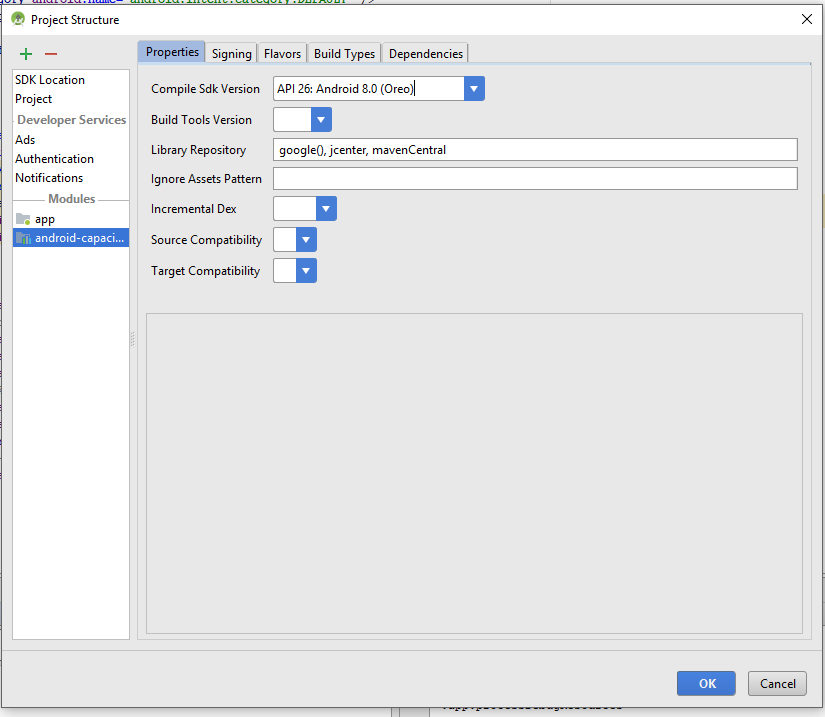Switch to the Signing tab

click(231, 52)
